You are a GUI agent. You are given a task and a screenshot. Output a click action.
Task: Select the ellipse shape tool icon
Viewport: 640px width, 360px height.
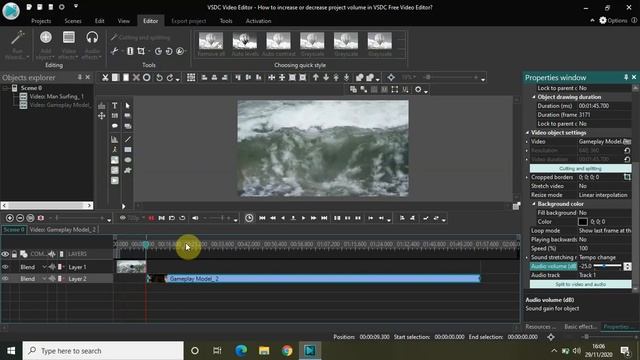coord(128,160)
